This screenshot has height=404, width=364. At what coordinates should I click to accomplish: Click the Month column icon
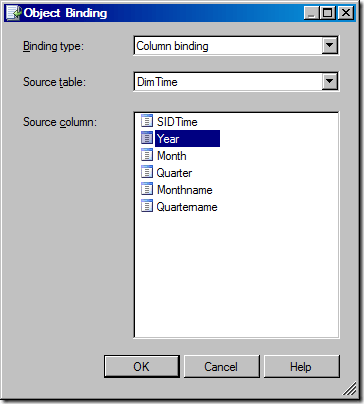[147, 155]
